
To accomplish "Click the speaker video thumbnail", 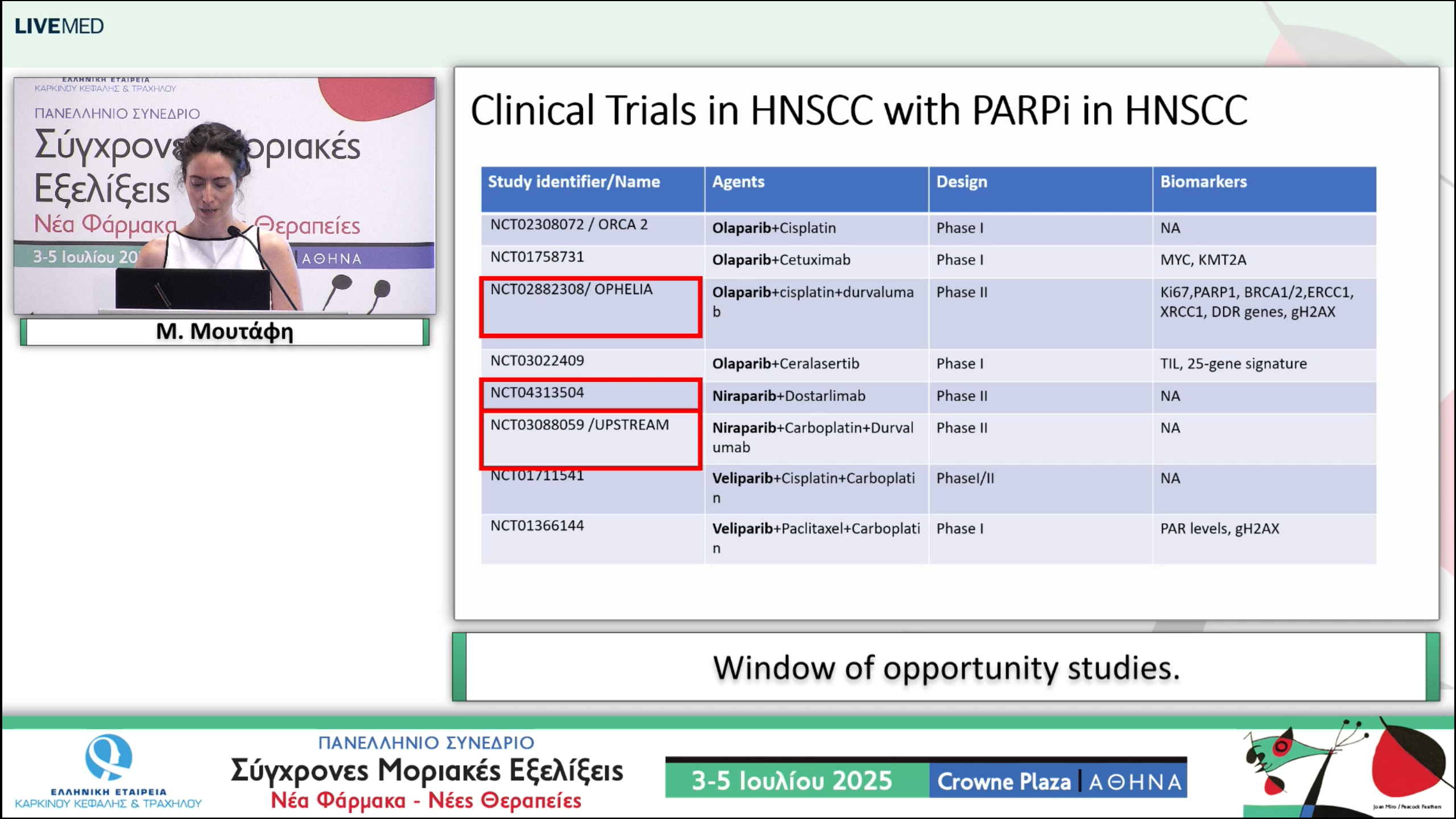I will (225, 195).
